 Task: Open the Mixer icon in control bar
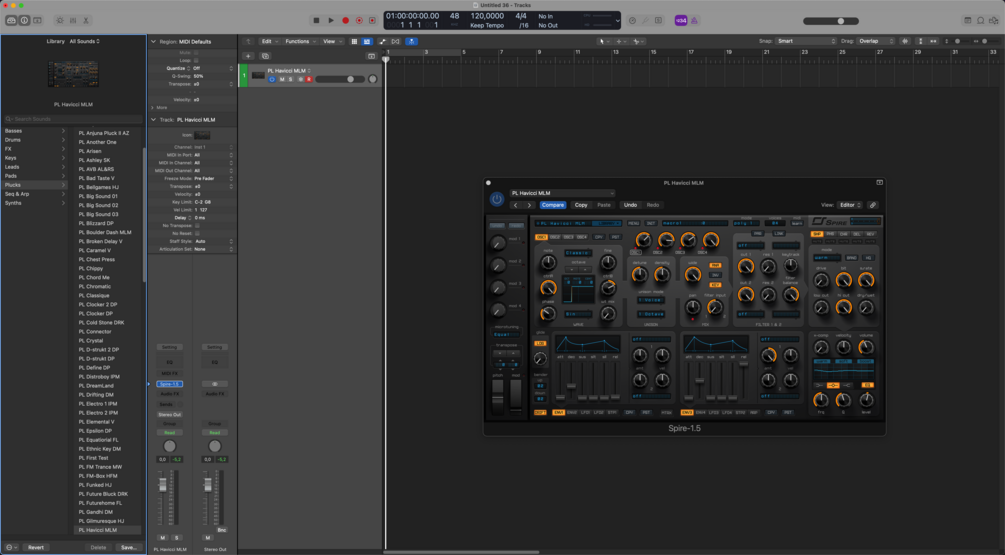pos(72,21)
